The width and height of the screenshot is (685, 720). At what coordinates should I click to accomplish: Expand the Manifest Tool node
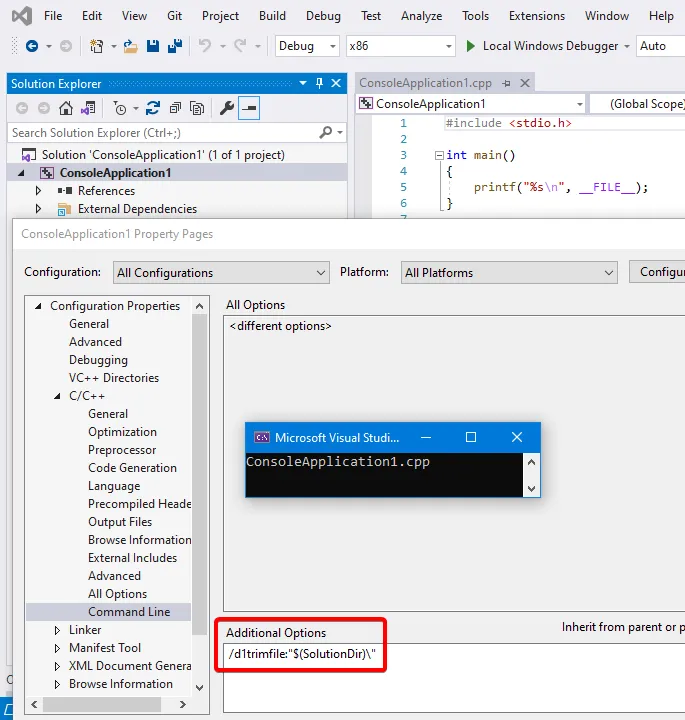click(57, 648)
